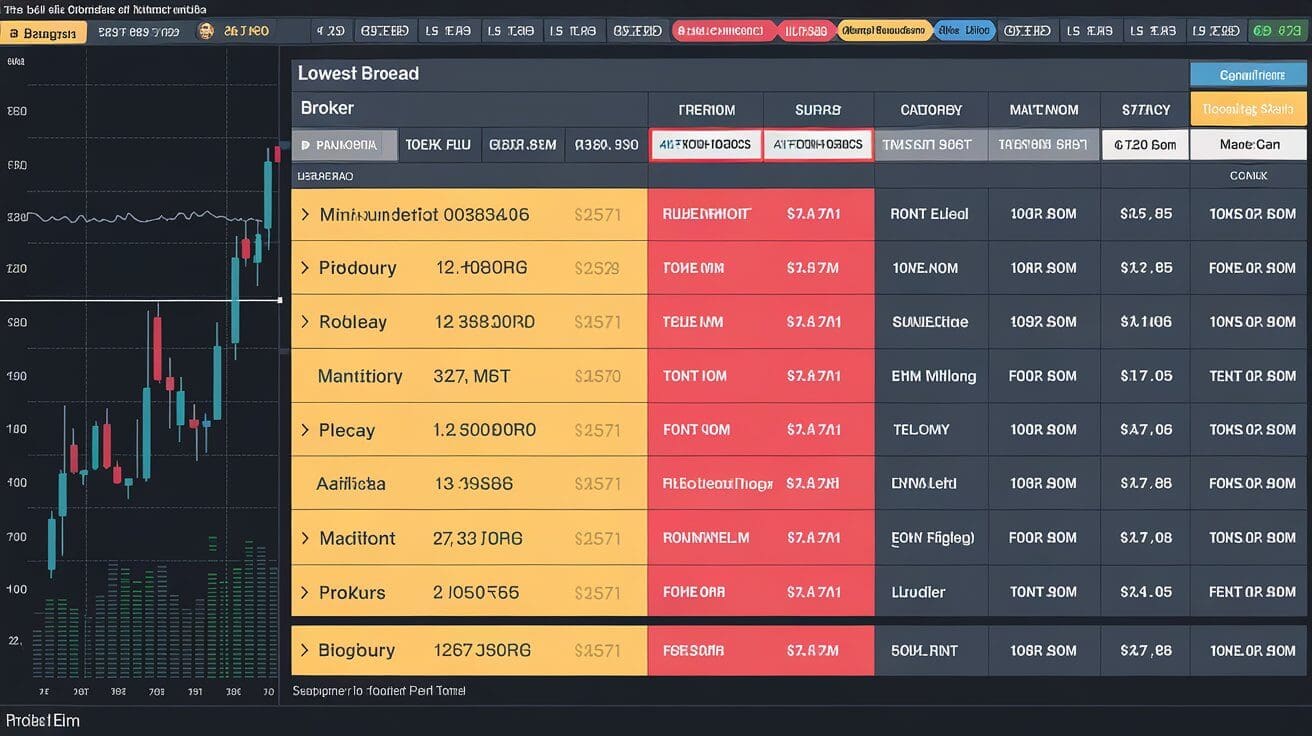
Task: Click the Proite! Elm tab at bottom left
Action: [x=42, y=720]
